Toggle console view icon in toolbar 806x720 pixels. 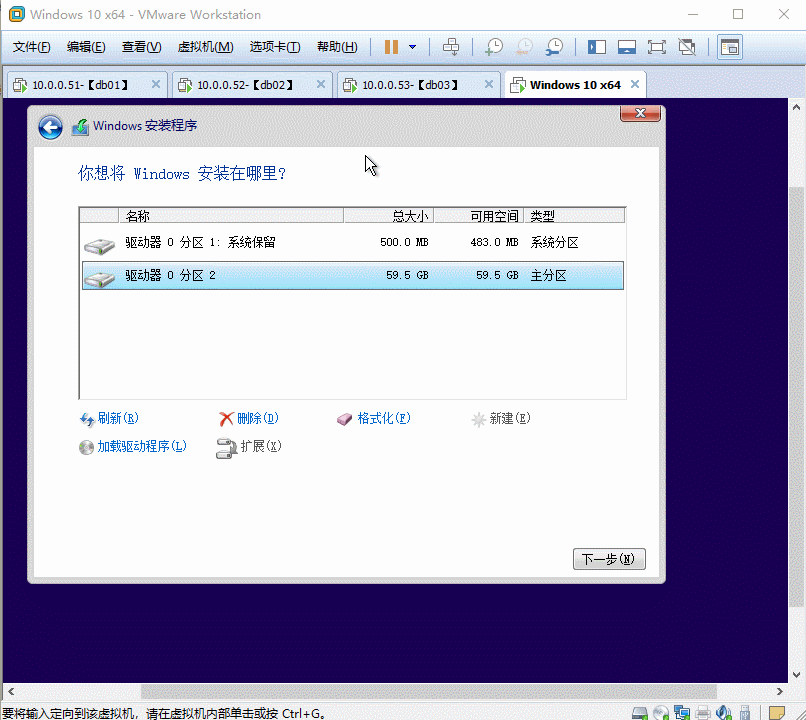[729, 47]
